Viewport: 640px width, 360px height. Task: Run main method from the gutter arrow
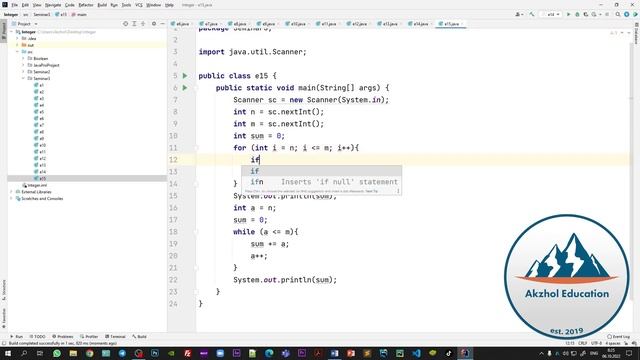click(x=185, y=88)
